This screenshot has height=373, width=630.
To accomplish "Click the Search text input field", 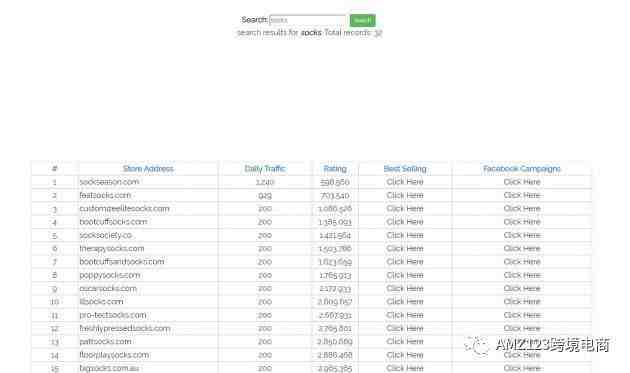I will (x=307, y=20).
